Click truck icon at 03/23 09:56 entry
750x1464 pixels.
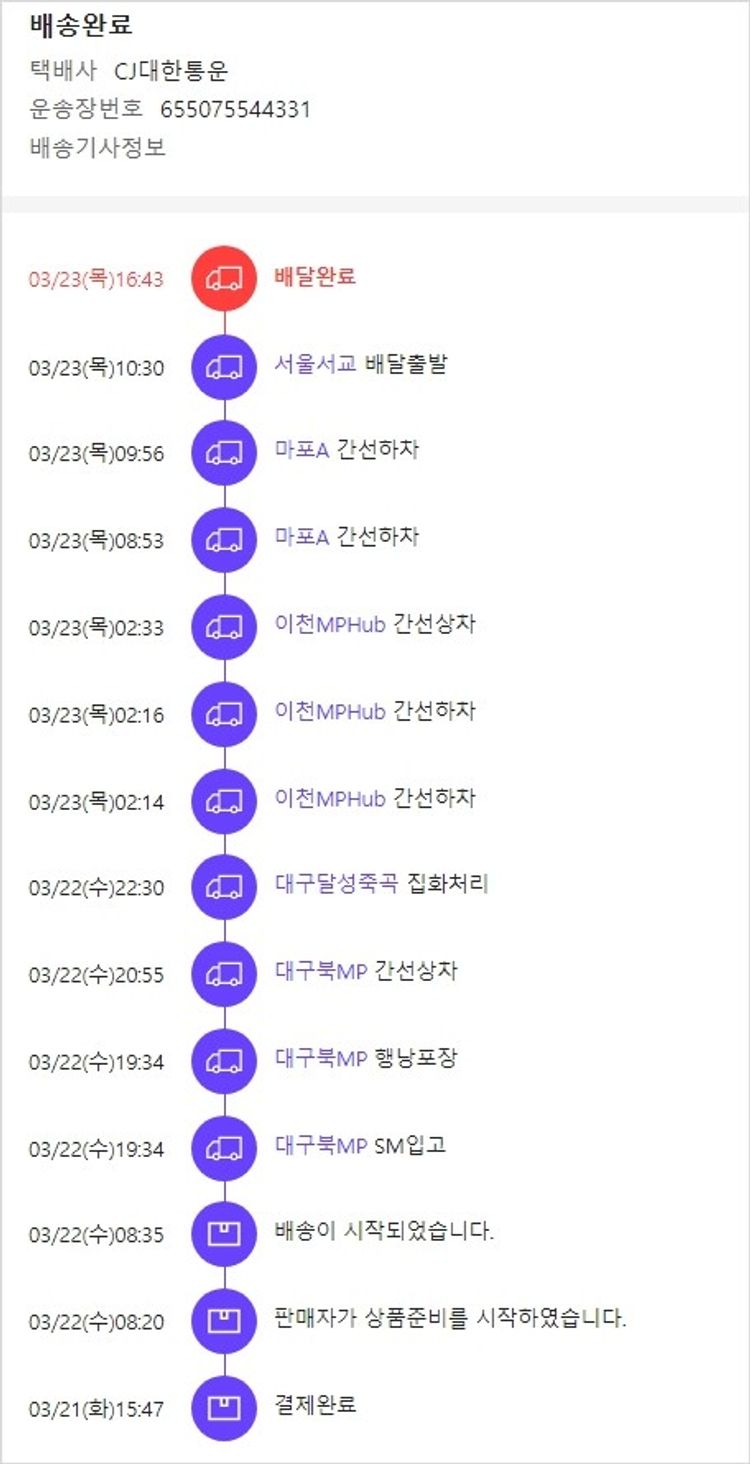point(224,453)
